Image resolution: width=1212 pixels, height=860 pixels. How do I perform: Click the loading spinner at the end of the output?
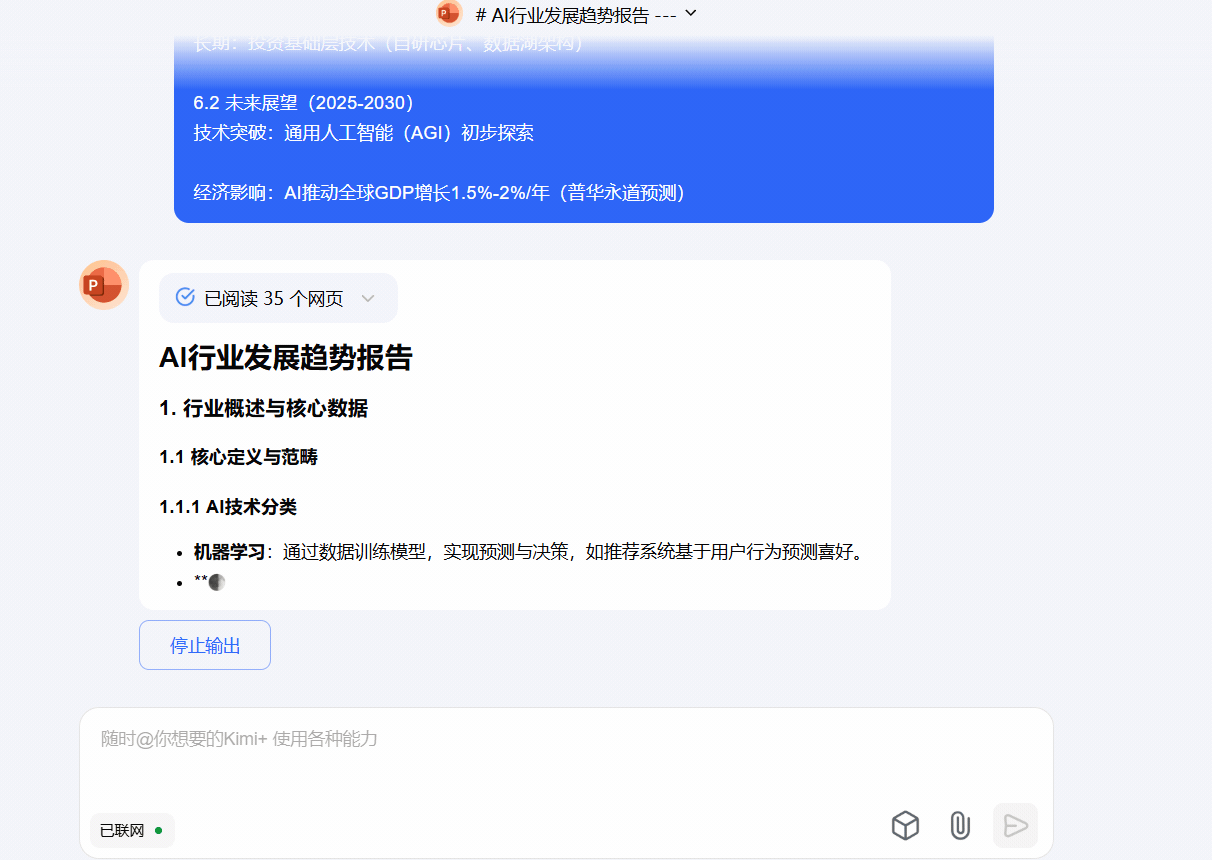216,582
